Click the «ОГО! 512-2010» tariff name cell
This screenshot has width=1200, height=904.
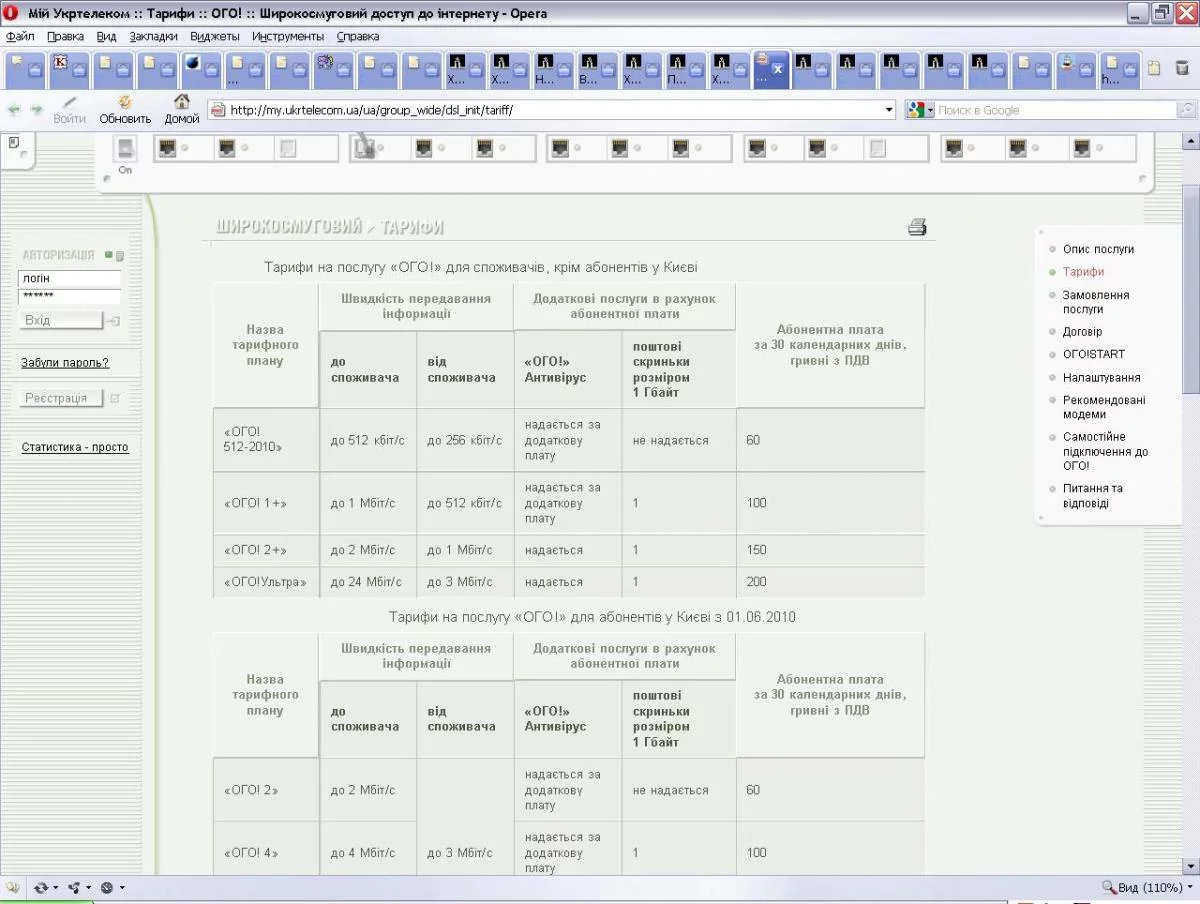click(x=266, y=440)
